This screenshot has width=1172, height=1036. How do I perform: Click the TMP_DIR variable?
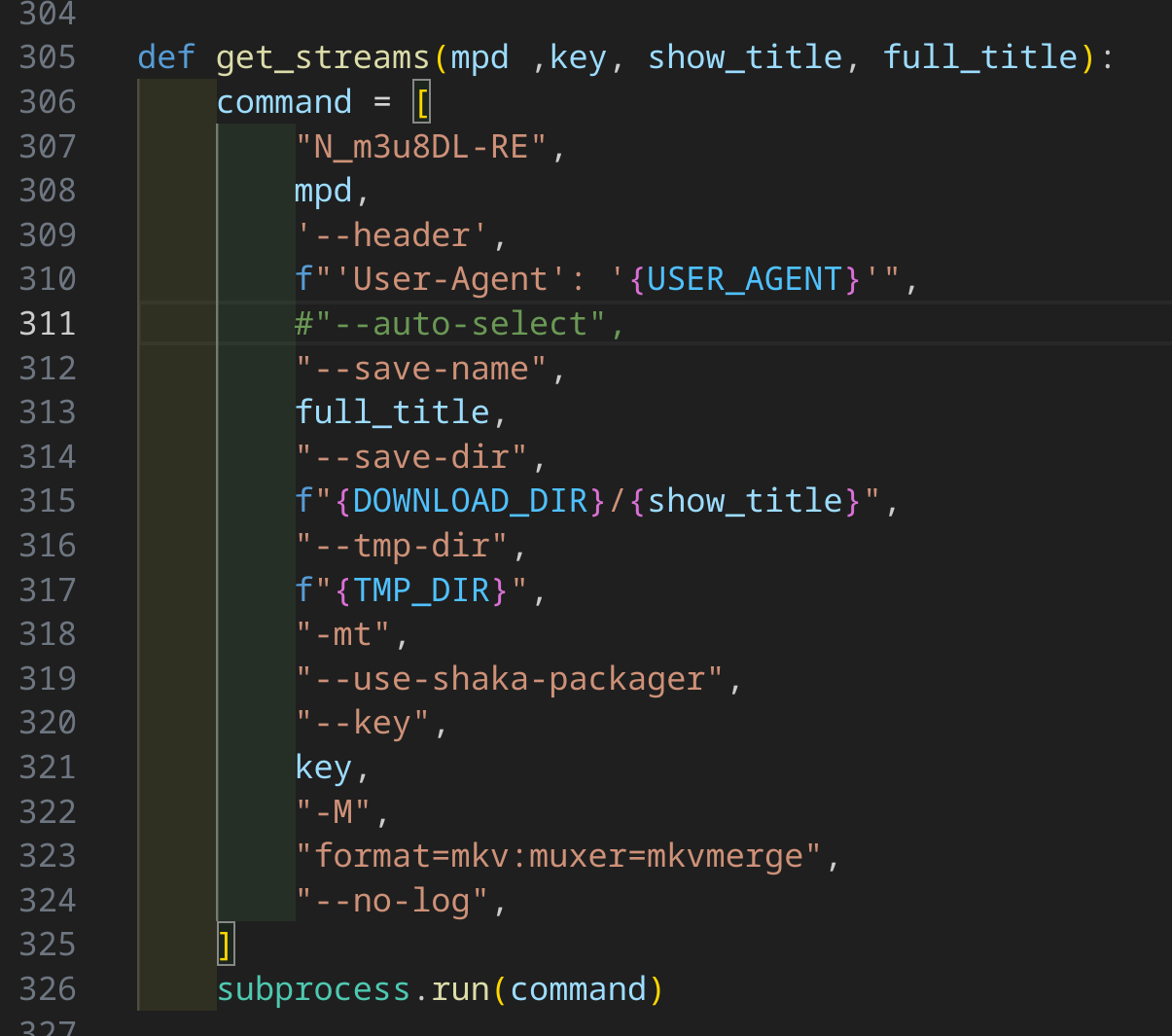[x=421, y=590]
